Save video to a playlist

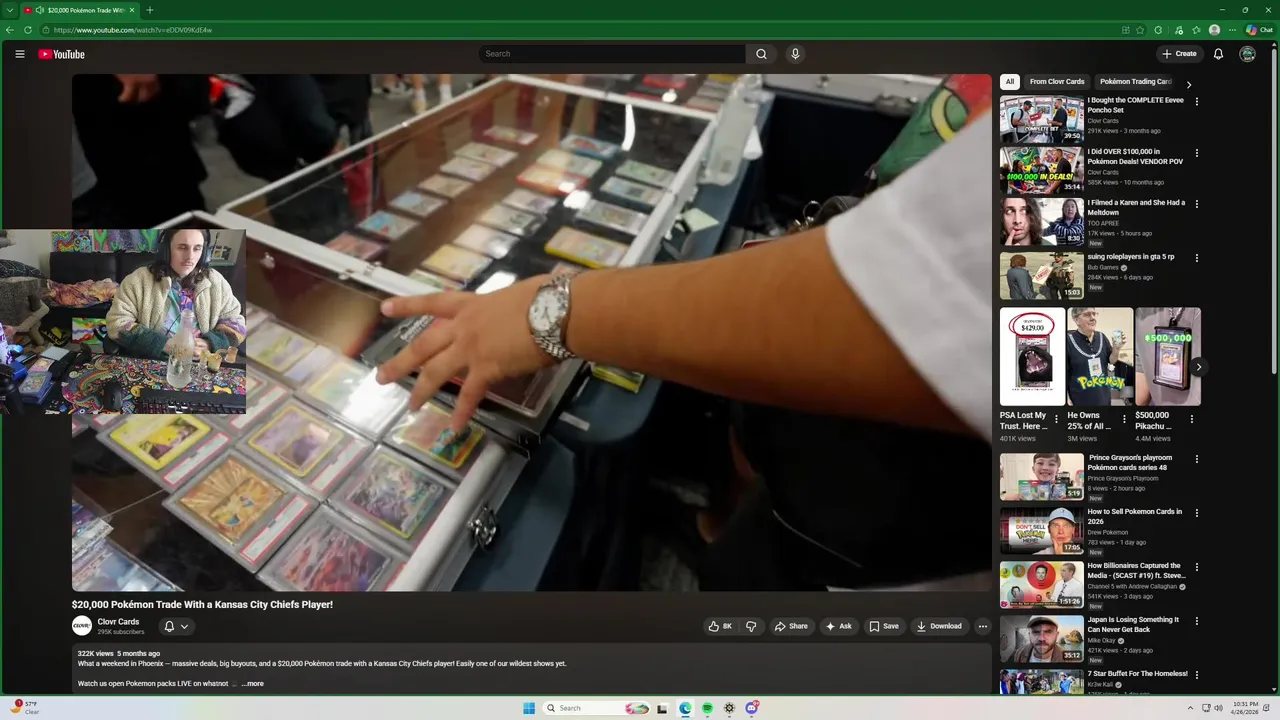(x=884, y=626)
